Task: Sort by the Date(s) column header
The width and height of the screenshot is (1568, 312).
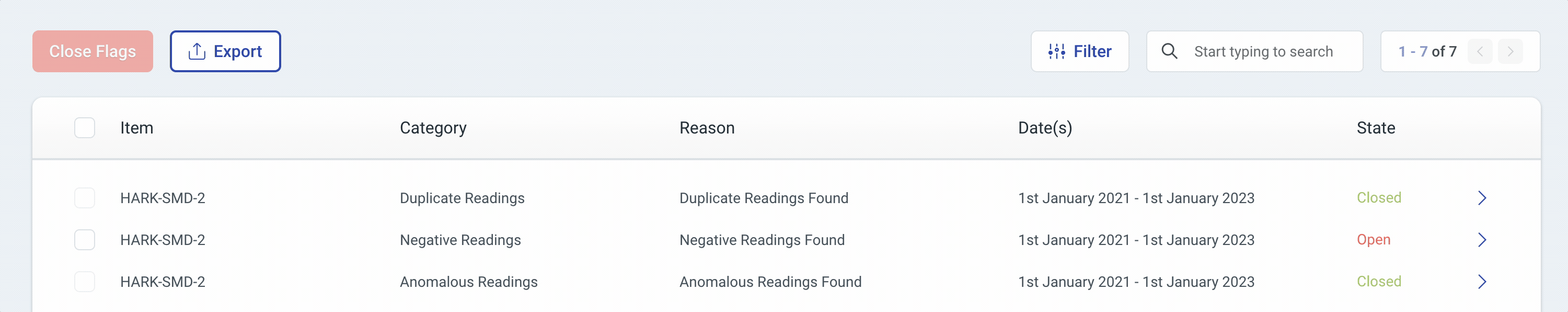Action: click(1045, 128)
